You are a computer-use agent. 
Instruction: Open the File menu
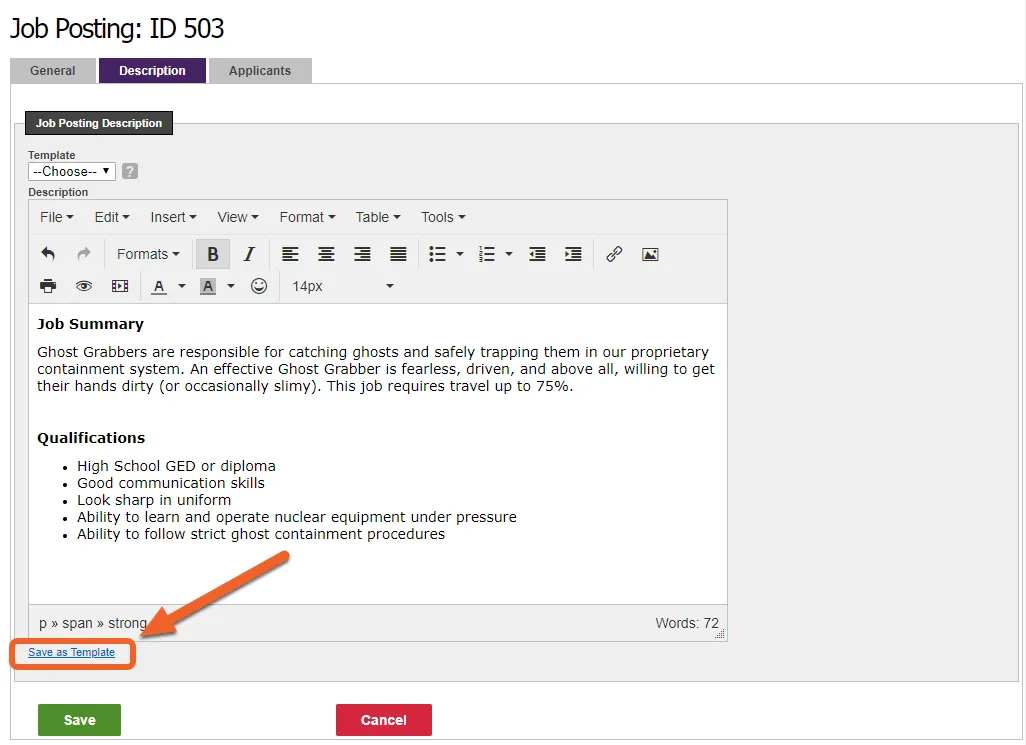56,217
